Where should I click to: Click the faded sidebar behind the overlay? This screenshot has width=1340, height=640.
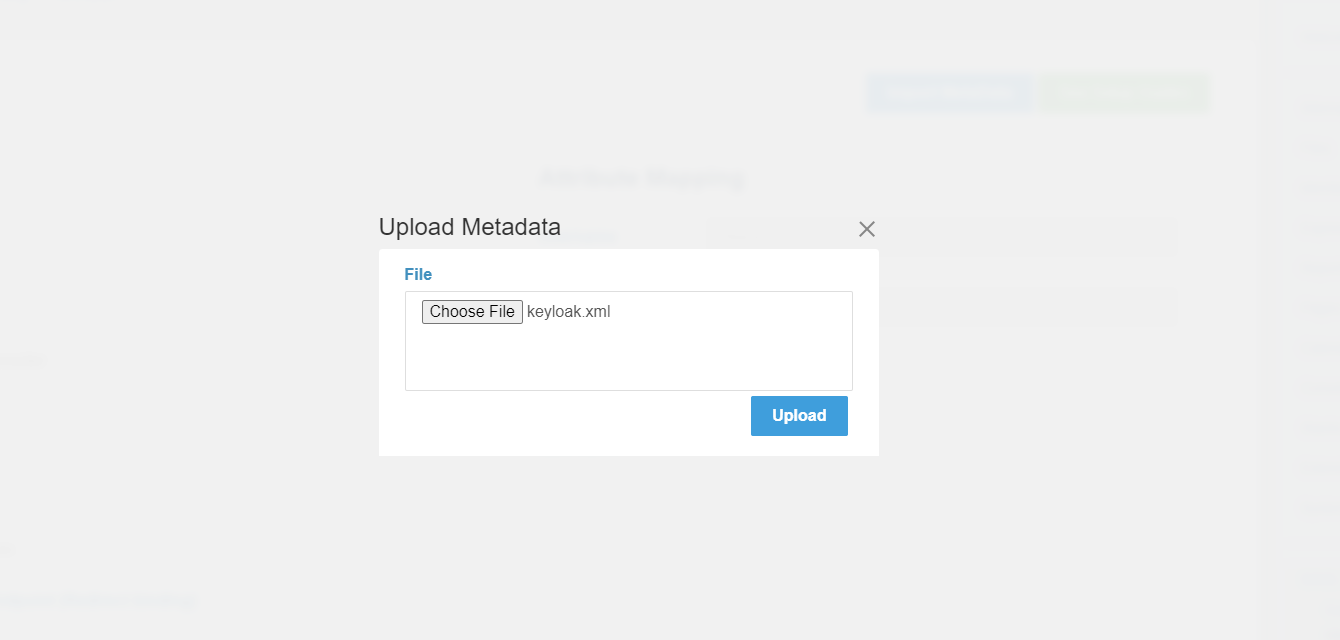coord(1312,300)
